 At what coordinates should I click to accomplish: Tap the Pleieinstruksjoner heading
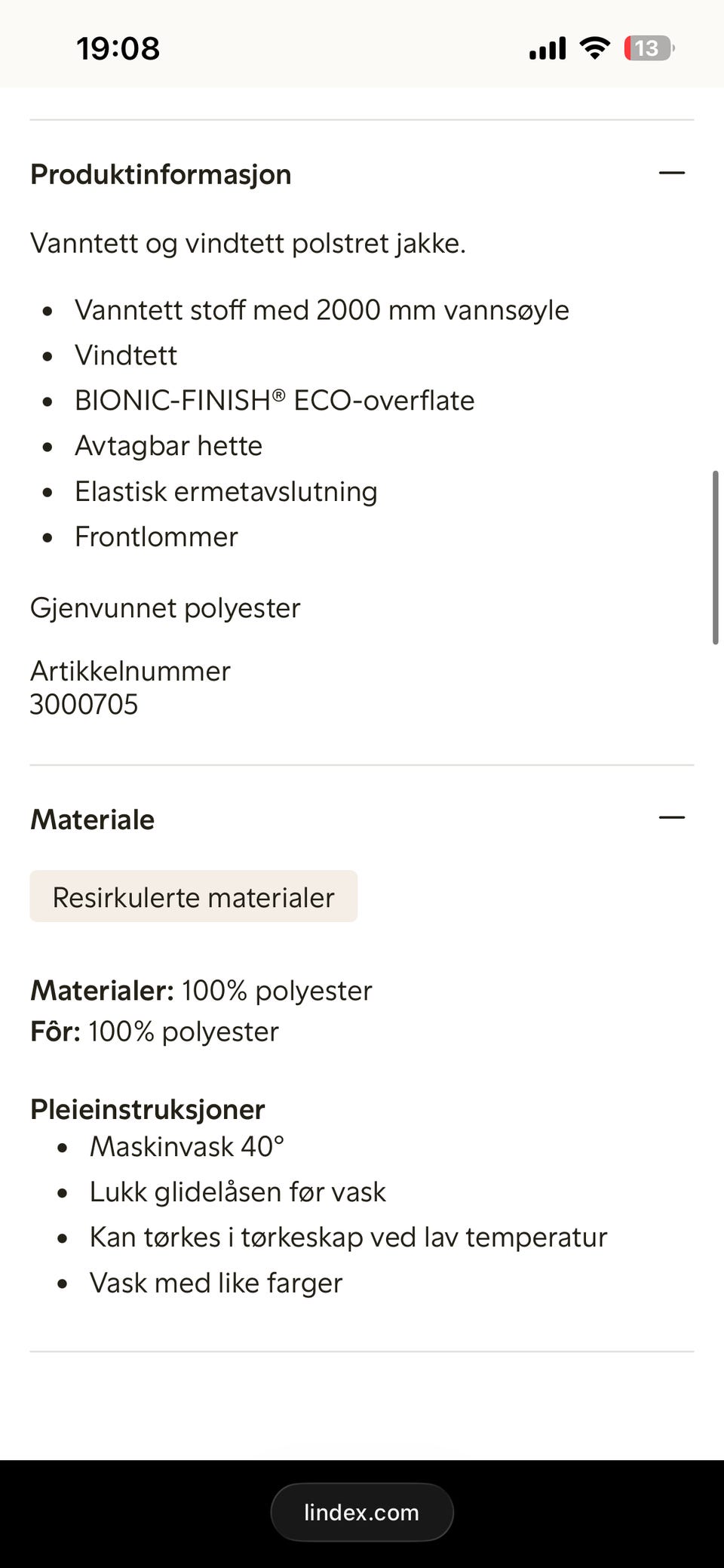[x=147, y=1108]
